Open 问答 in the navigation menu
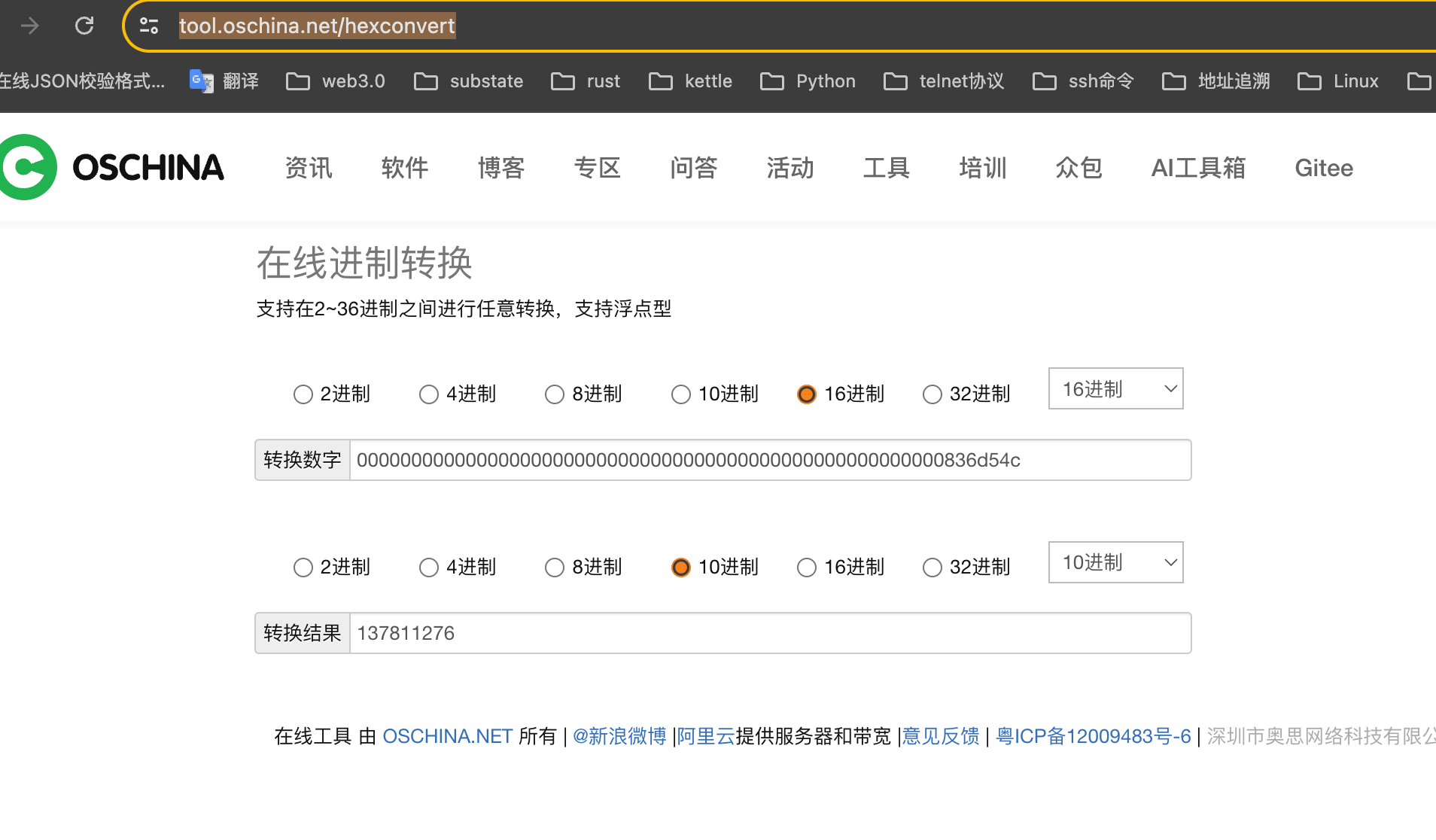 point(694,168)
